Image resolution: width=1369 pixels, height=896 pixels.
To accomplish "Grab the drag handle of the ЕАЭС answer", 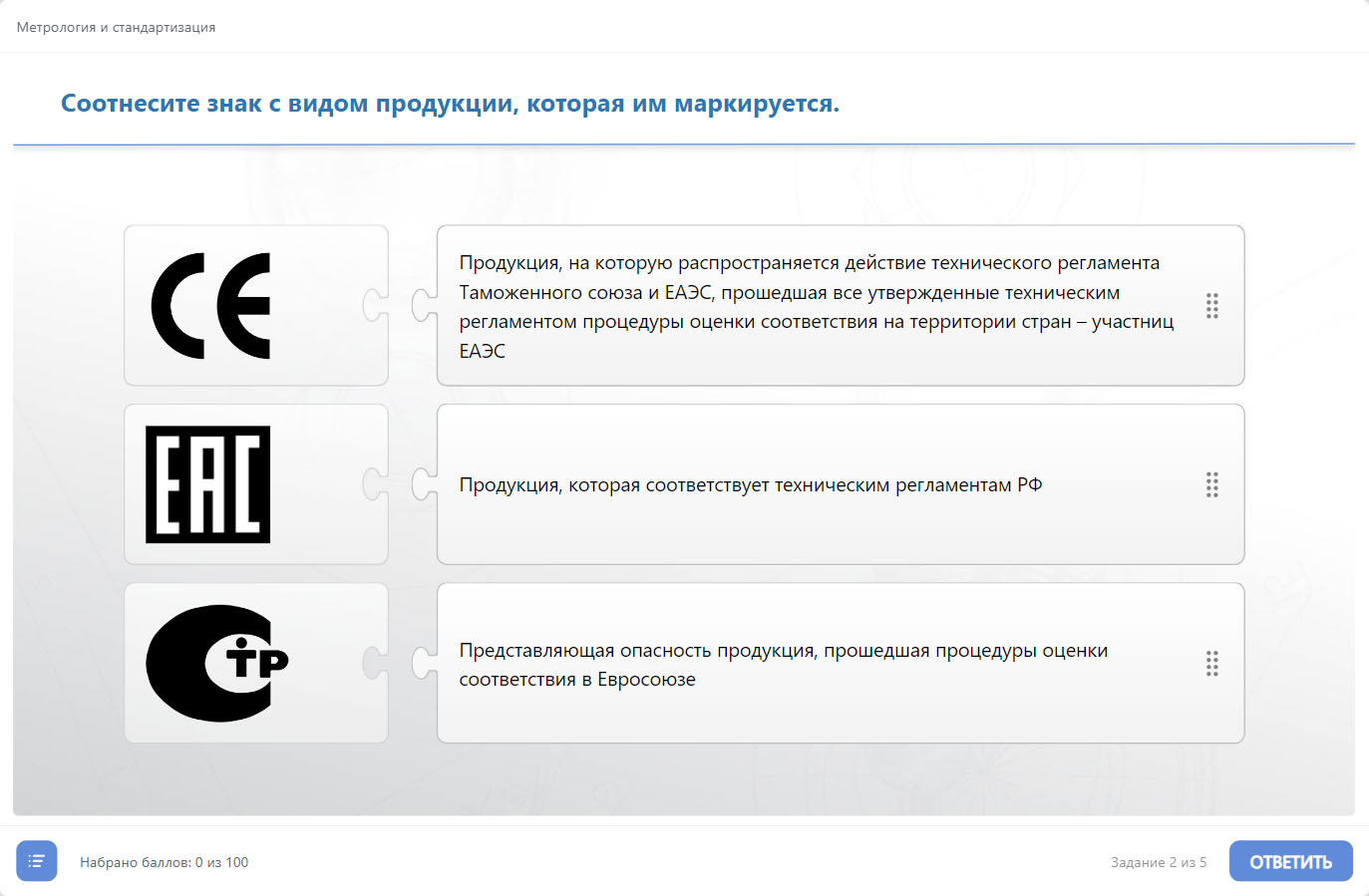I will tap(1211, 306).
